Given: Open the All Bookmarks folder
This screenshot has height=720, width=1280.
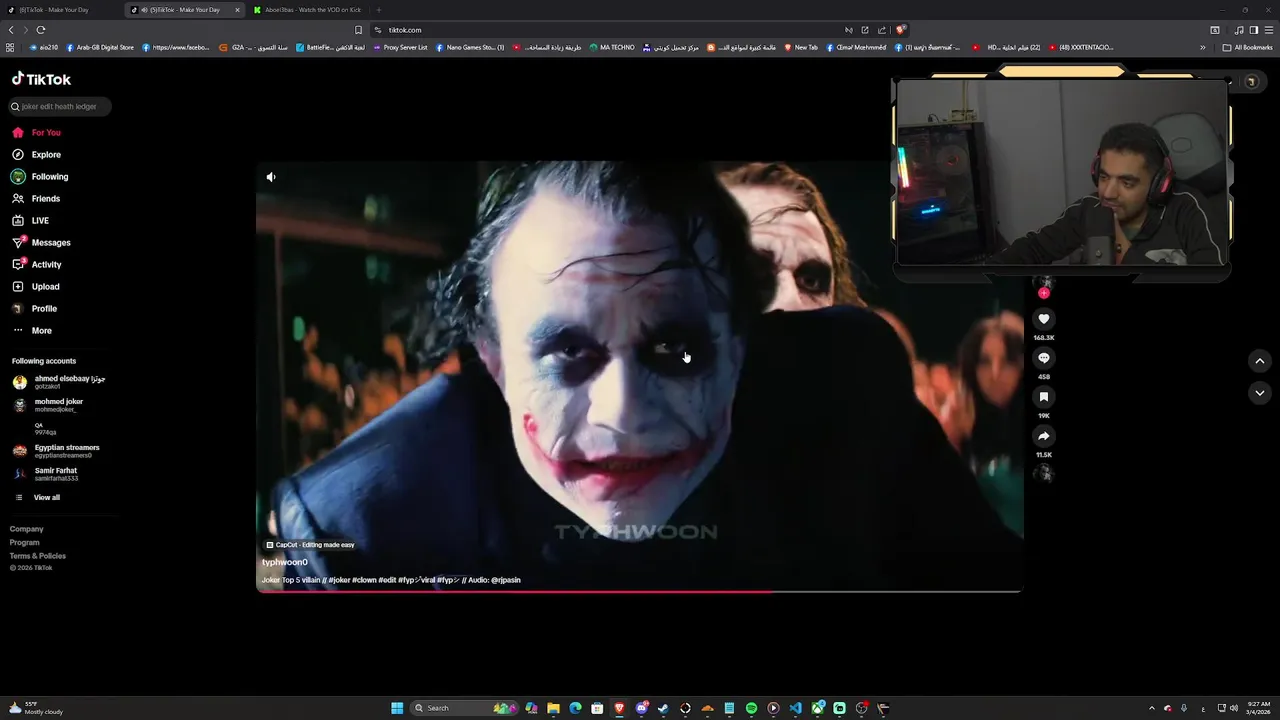Looking at the screenshot, I should pos(1247,47).
